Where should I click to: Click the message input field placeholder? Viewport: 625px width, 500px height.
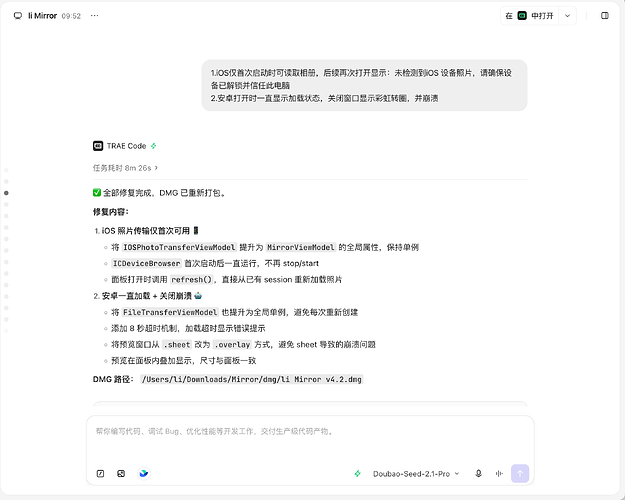(214, 431)
